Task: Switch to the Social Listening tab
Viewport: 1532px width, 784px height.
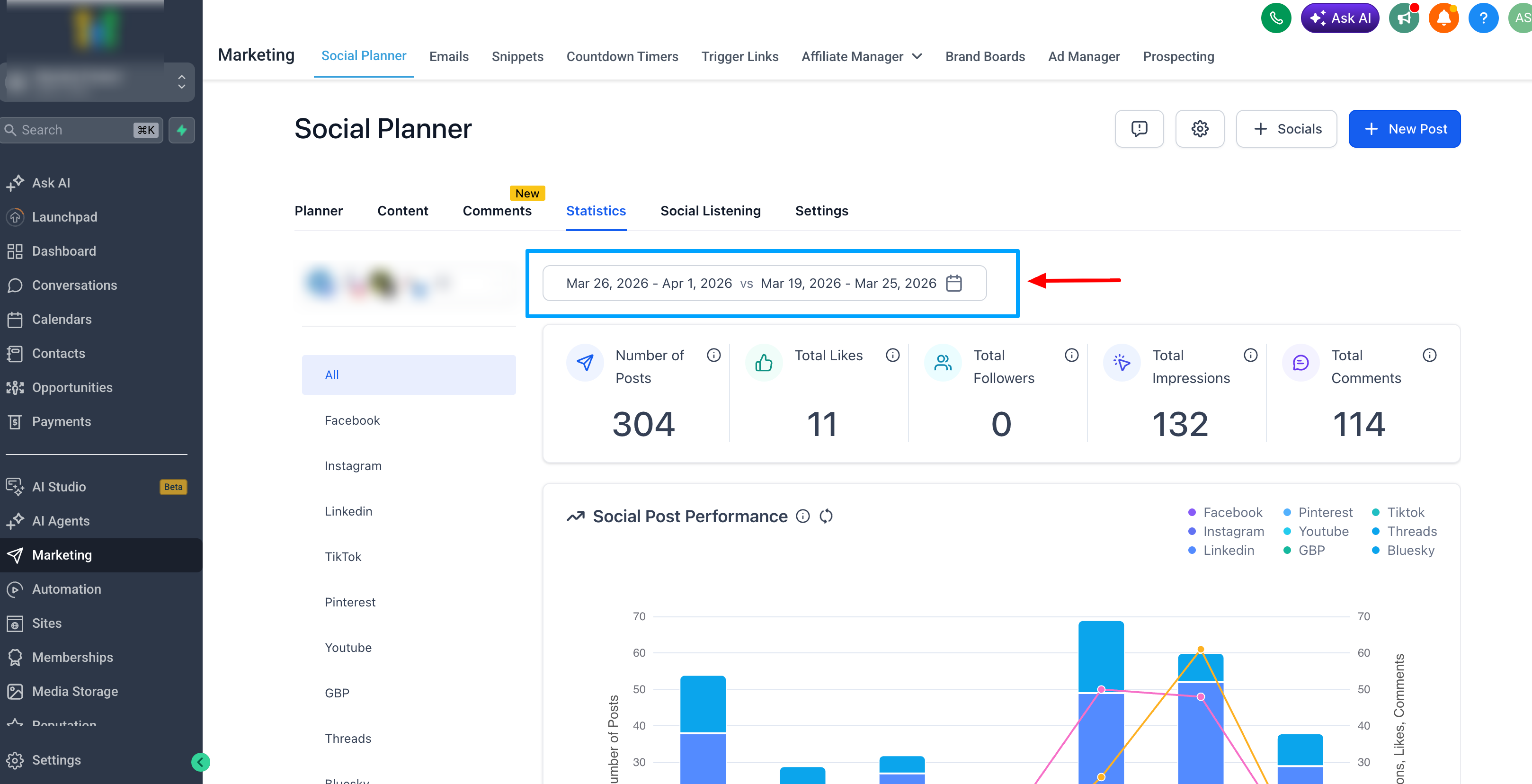Action: (710, 211)
